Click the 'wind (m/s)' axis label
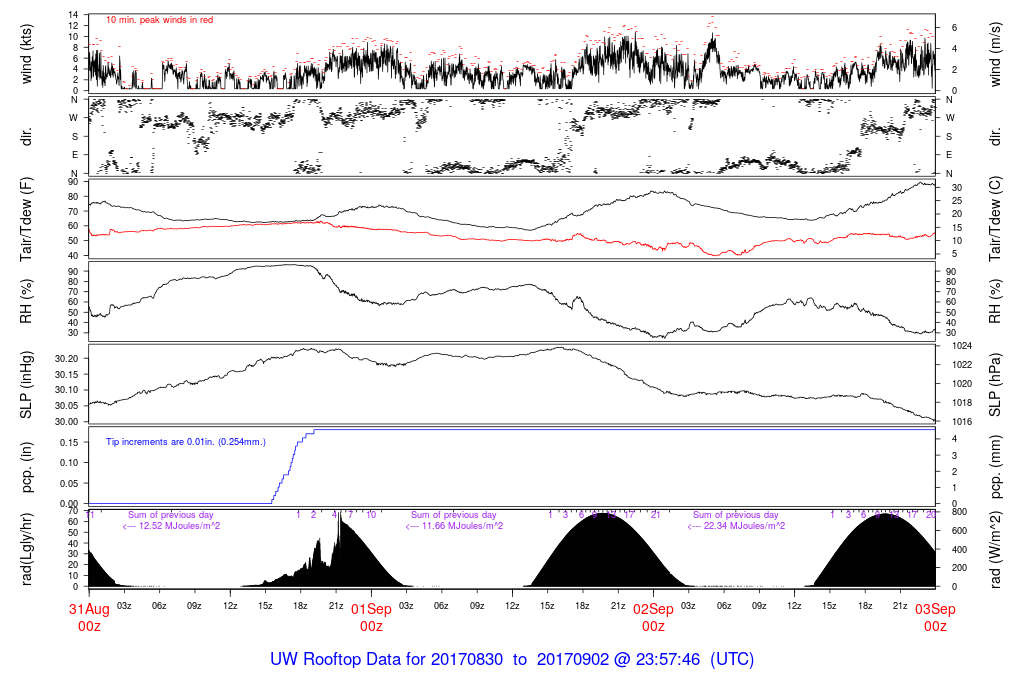Viewport: 1024px width, 700px height. tap(995, 54)
